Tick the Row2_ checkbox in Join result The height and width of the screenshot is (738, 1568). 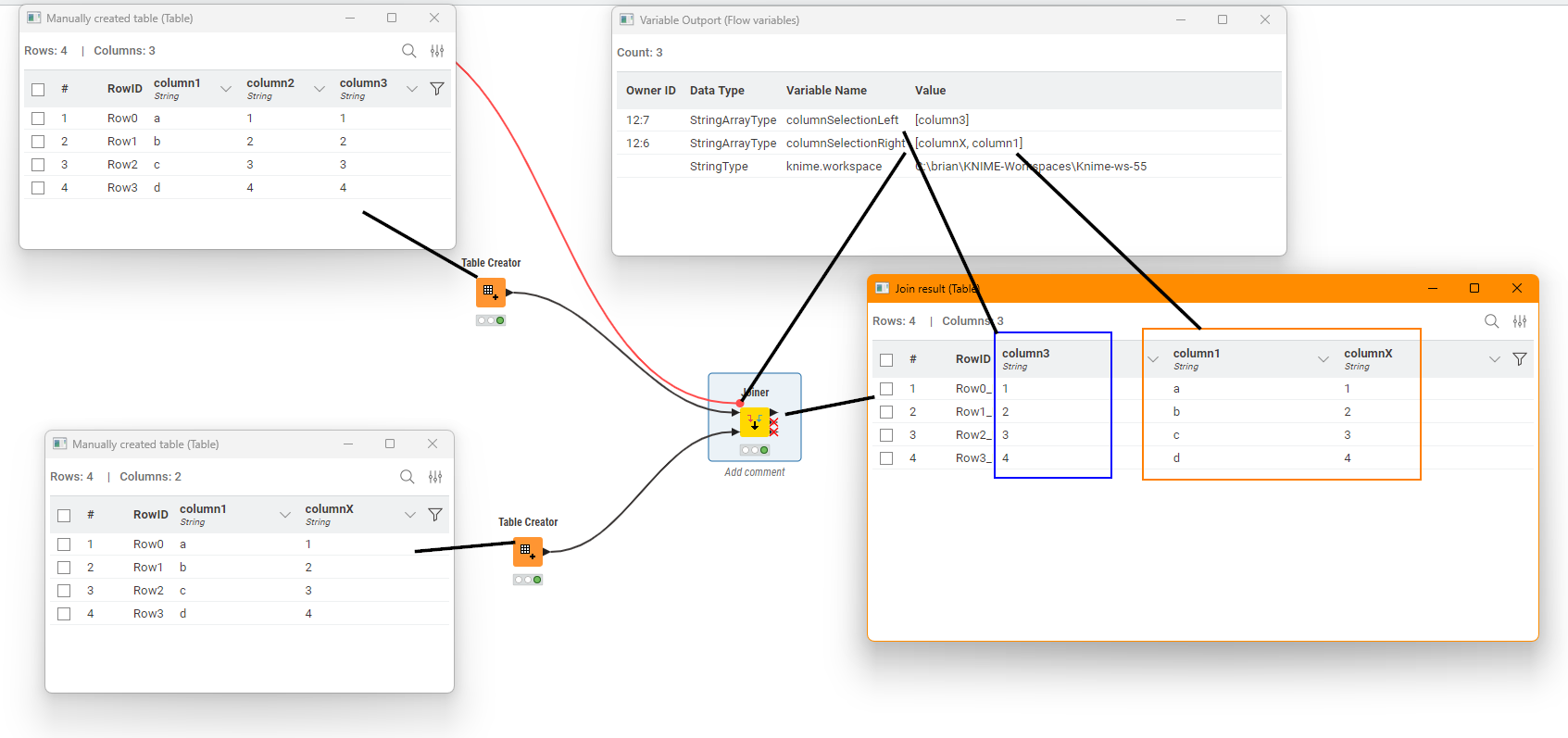(886, 435)
